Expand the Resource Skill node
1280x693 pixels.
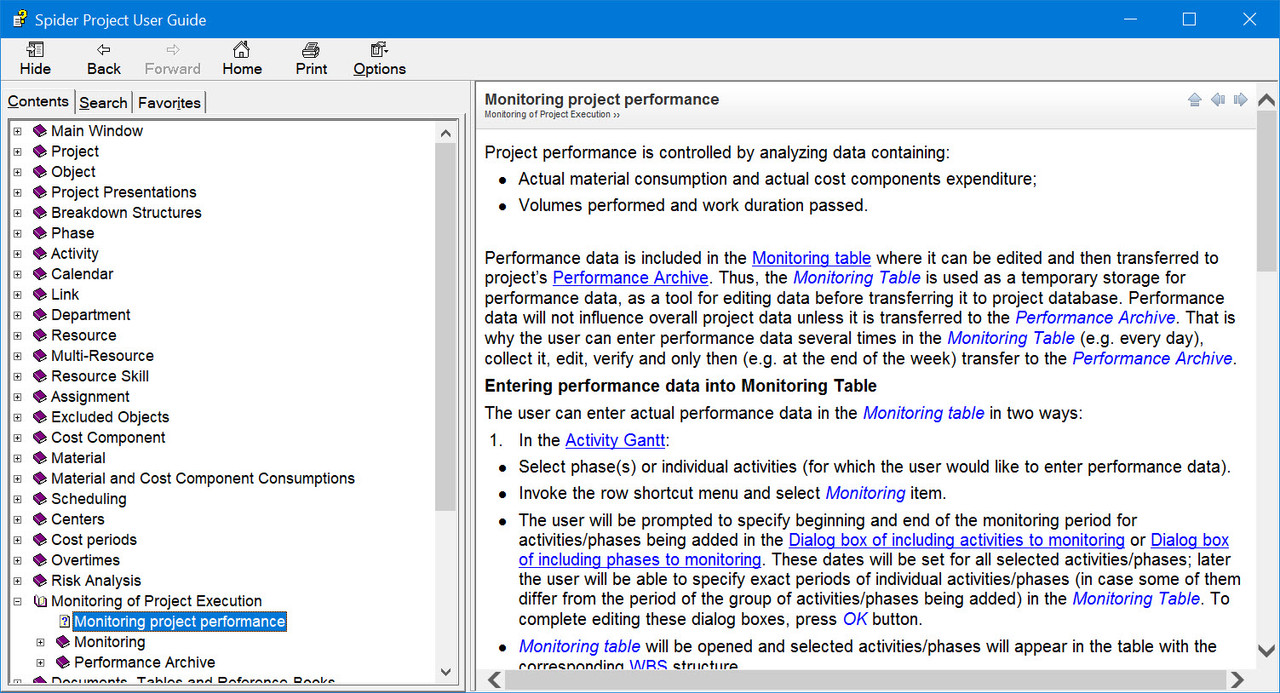pyautogui.click(x=17, y=376)
